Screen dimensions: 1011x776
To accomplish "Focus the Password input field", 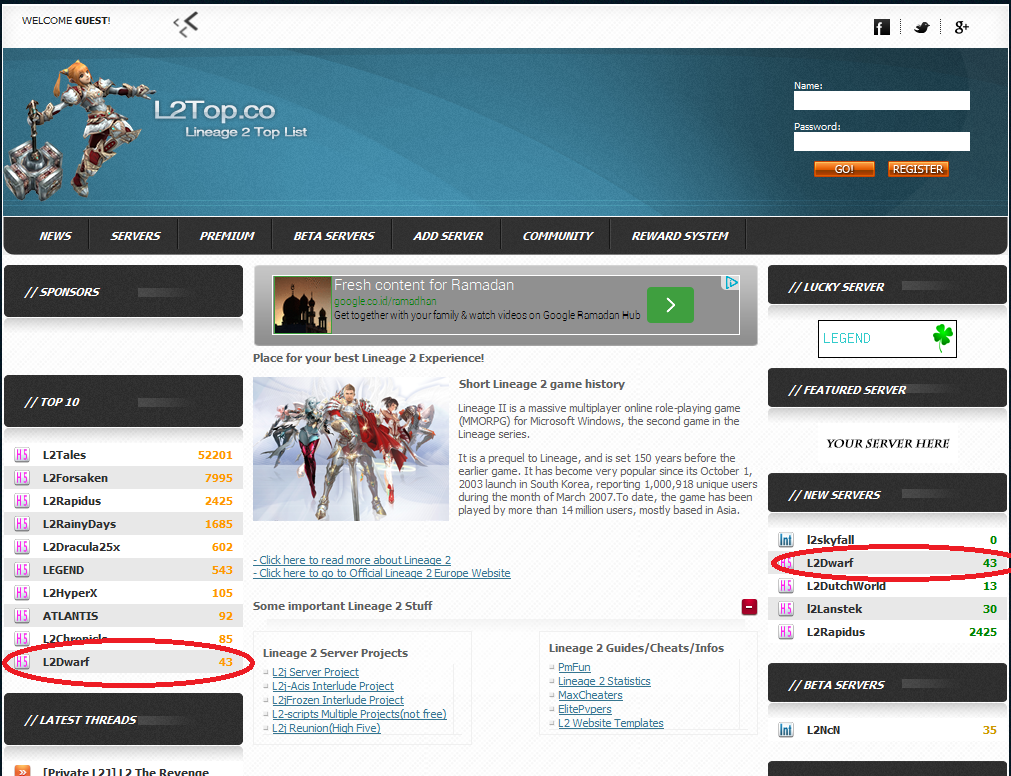I will (881, 142).
